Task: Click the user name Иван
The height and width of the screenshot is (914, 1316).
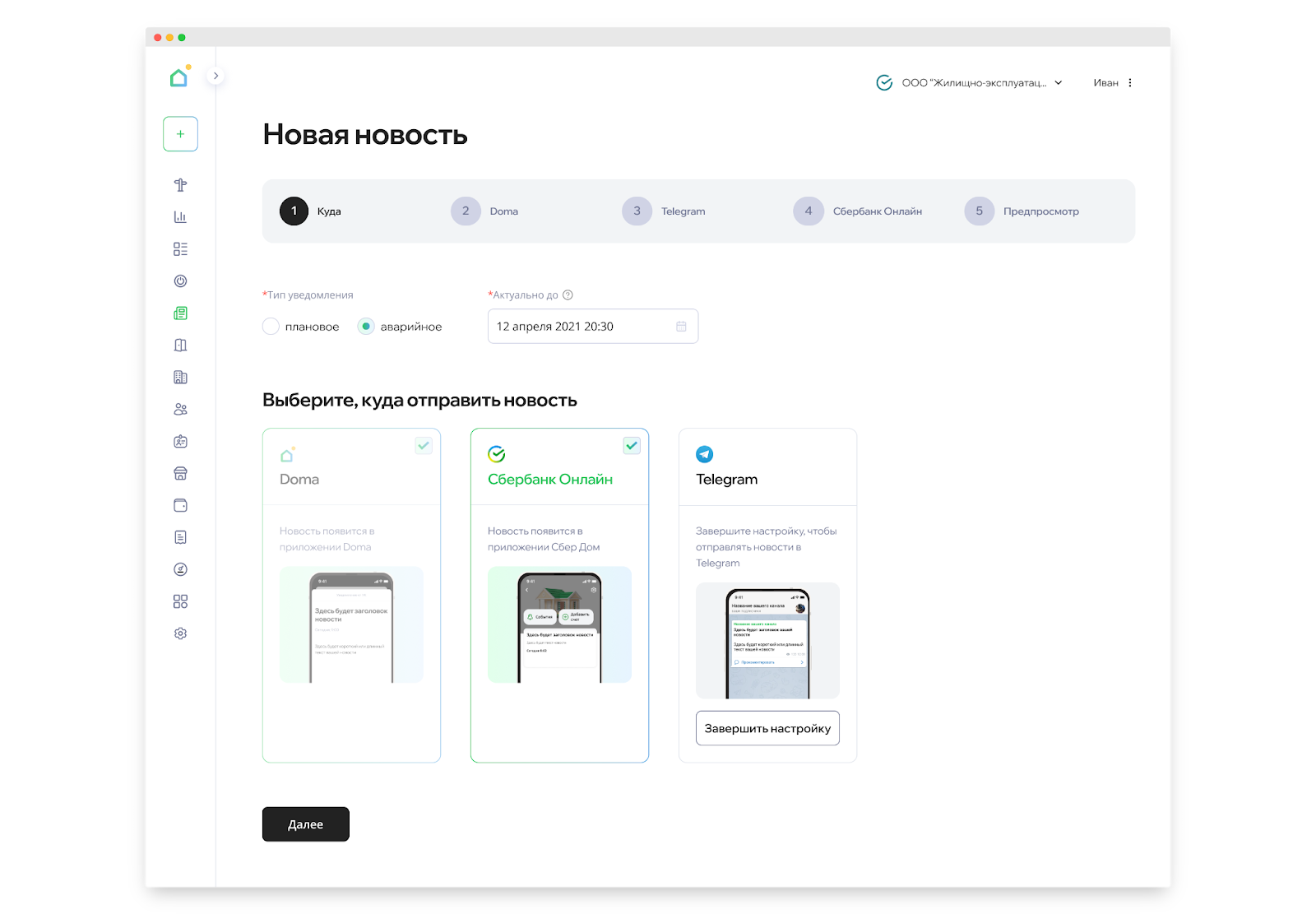Action: [1105, 83]
